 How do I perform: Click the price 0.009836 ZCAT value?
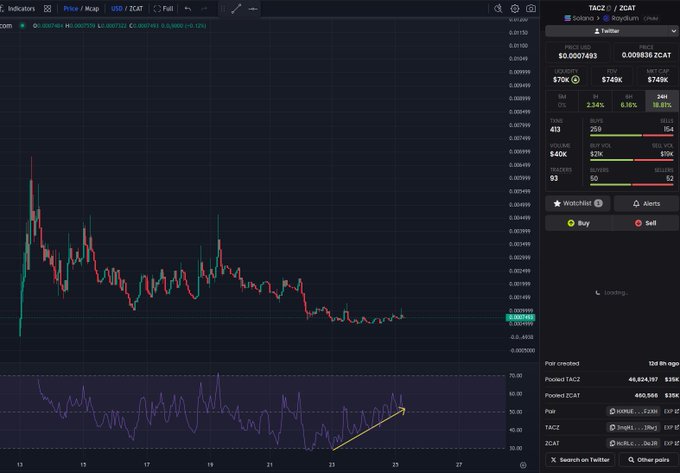pyautogui.click(x=646, y=55)
